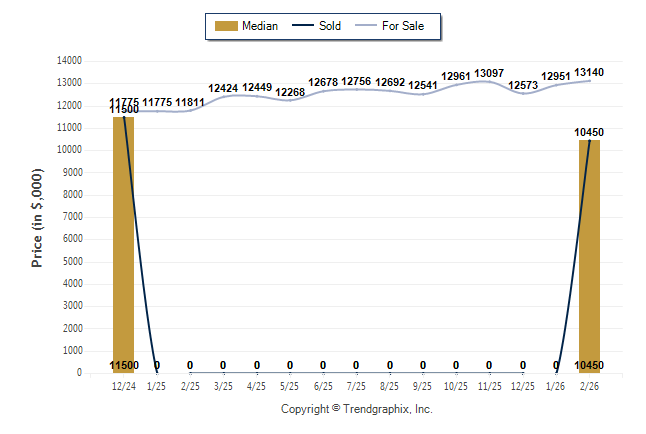Click the 10450 label above the 2/26 bar
The height and width of the screenshot is (434, 646).
point(589,132)
